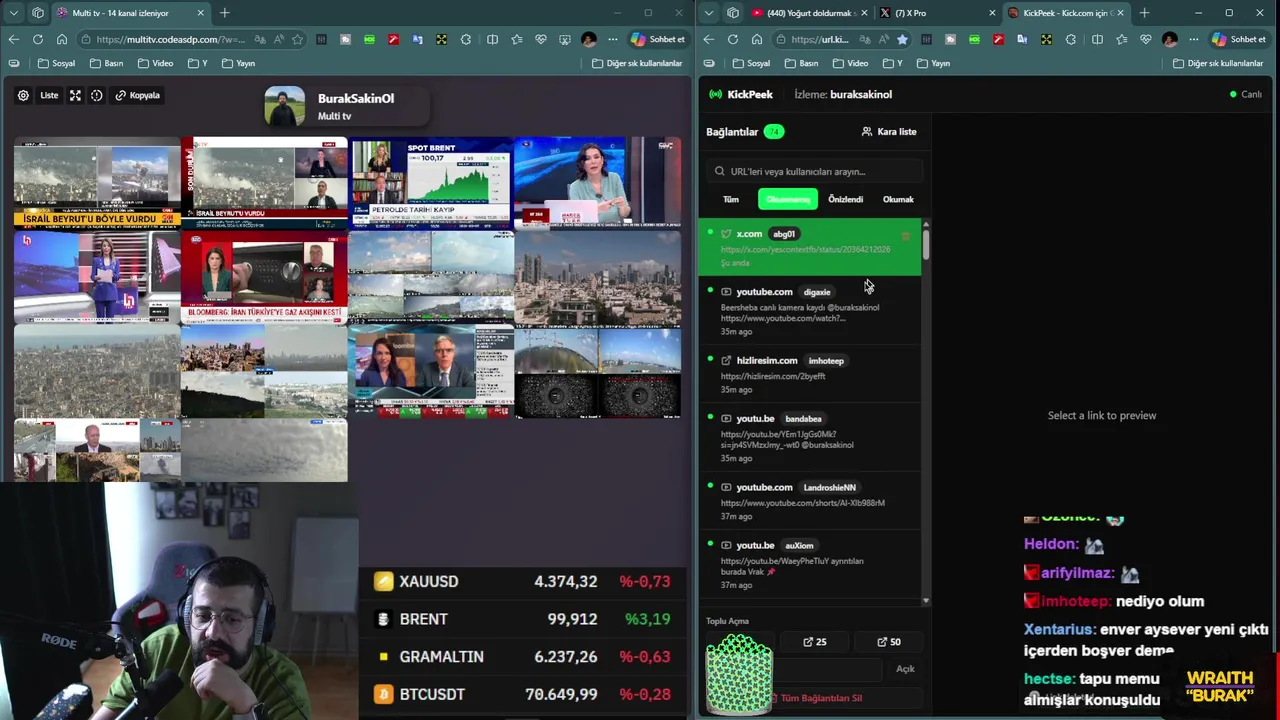Select the KickPeek browser tab
This screenshot has height=720, width=1280.
[1066, 13]
